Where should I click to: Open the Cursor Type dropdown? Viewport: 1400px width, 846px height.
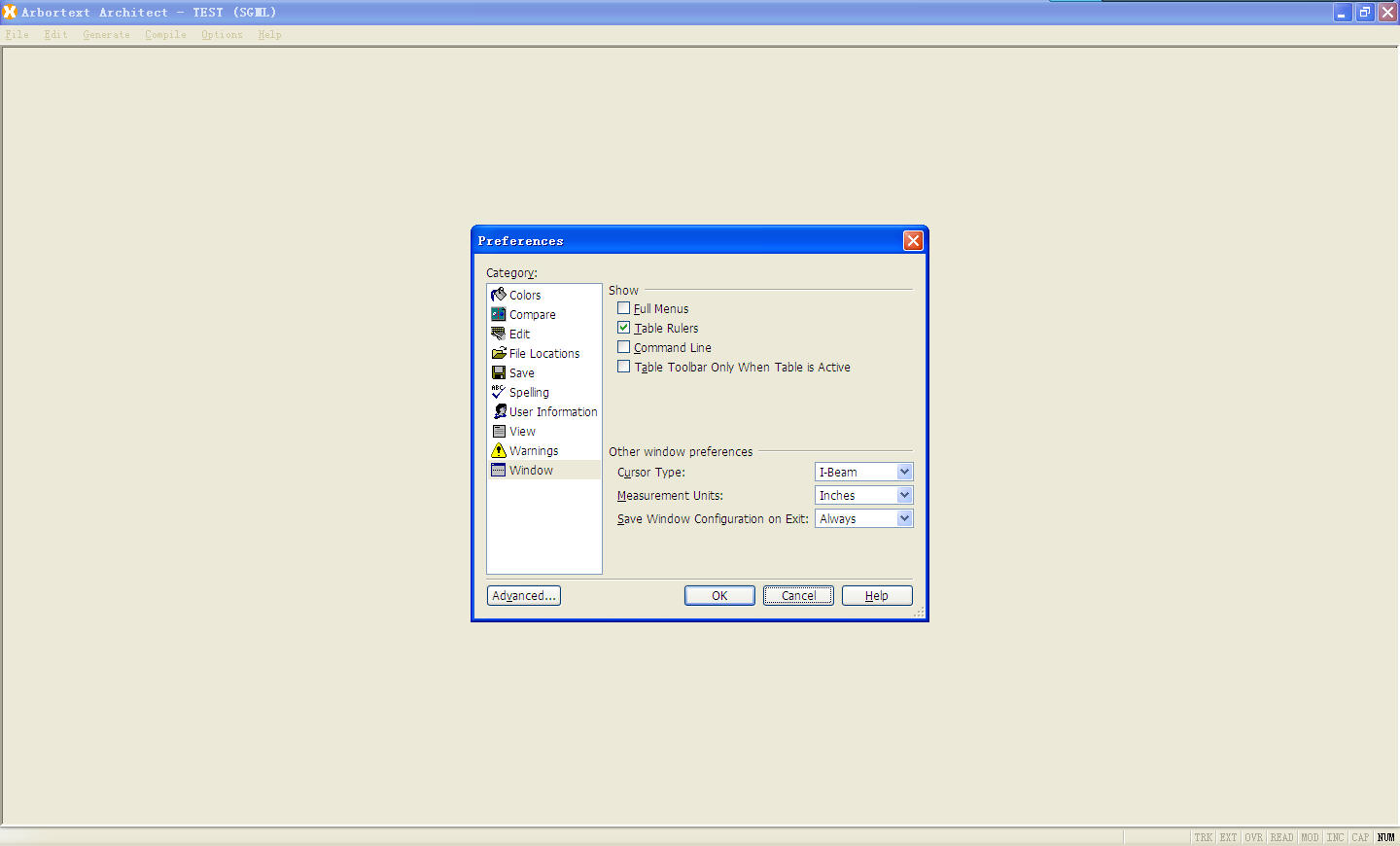pos(904,472)
